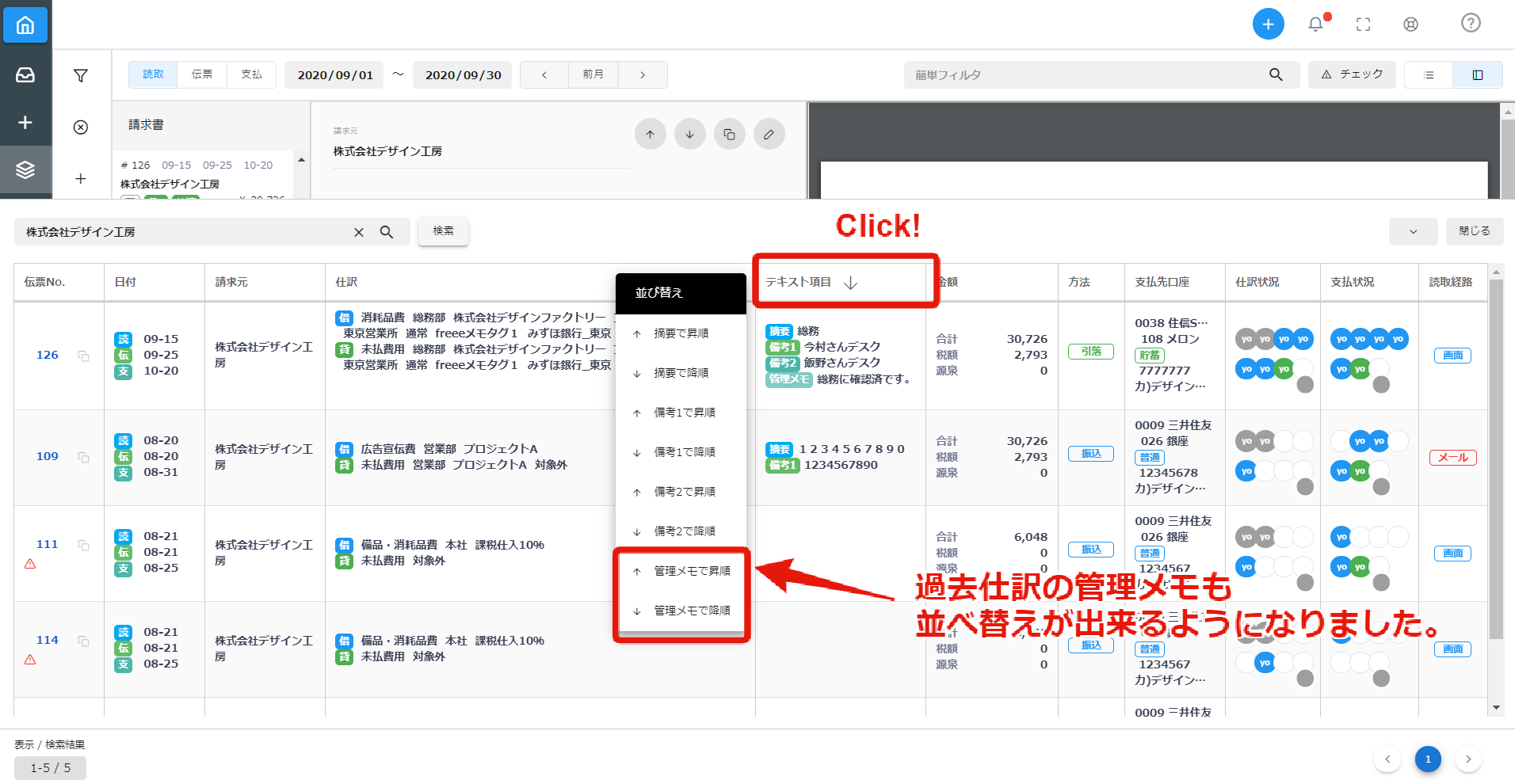Select the 伝票 toggle button
The width and height of the screenshot is (1515, 784).
pyautogui.click(x=202, y=74)
